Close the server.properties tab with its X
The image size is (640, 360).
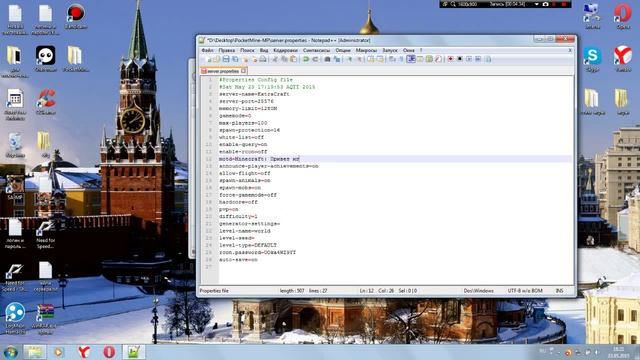[x=244, y=71]
